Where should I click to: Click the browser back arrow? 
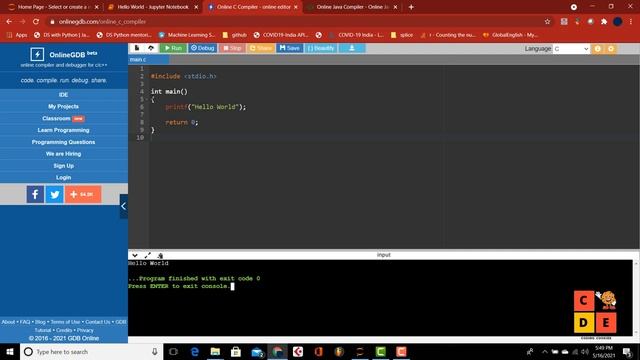click(x=9, y=22)
